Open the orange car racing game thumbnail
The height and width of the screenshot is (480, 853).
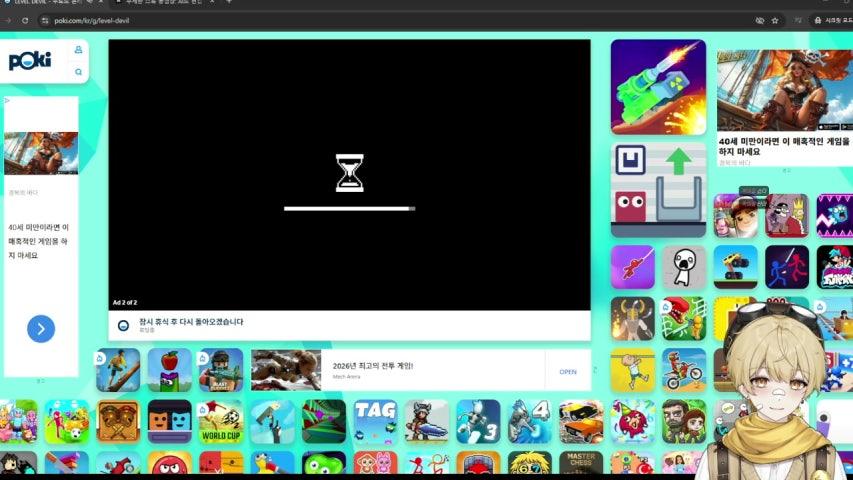coord(581,422)
